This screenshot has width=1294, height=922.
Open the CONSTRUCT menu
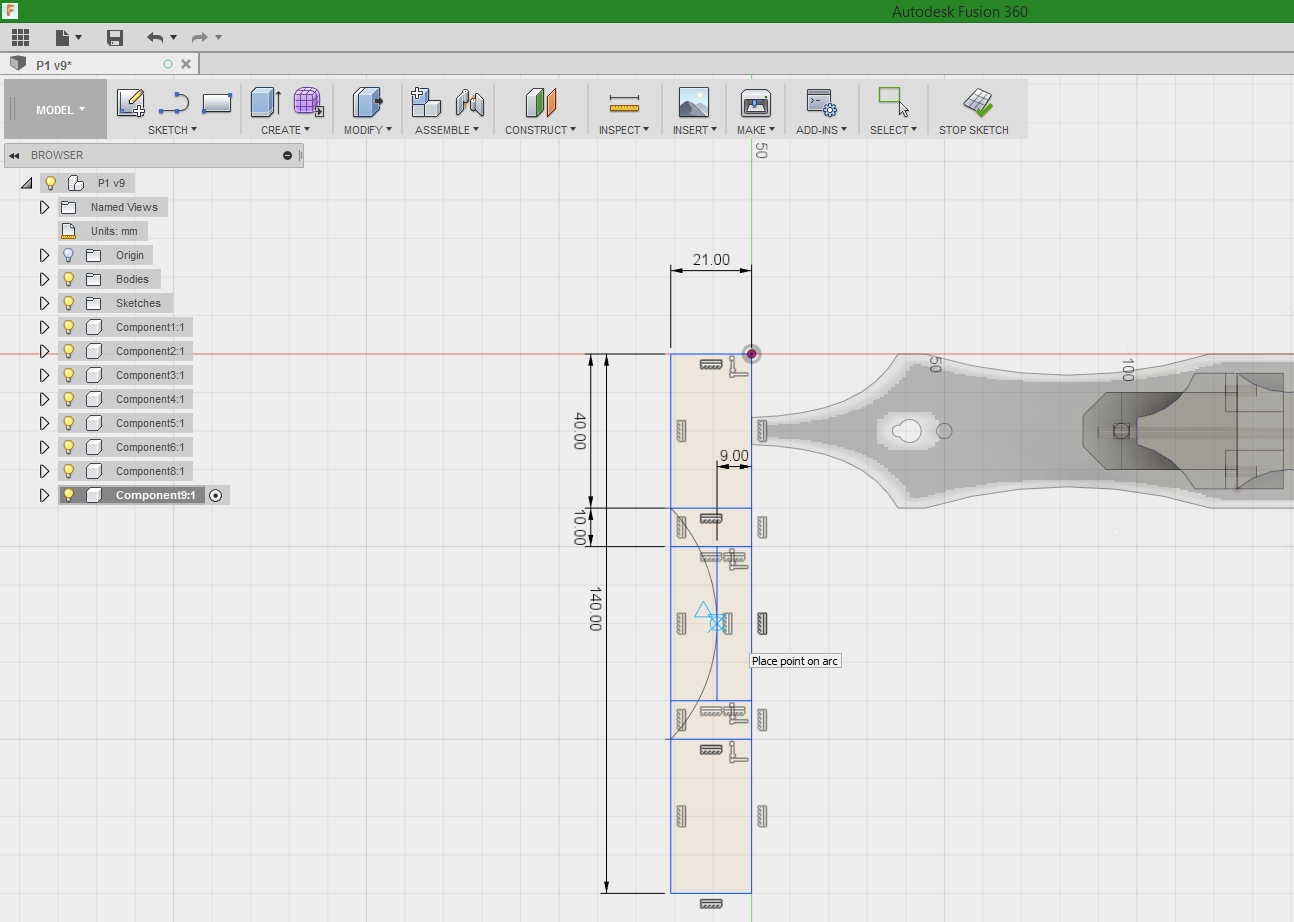540,130
